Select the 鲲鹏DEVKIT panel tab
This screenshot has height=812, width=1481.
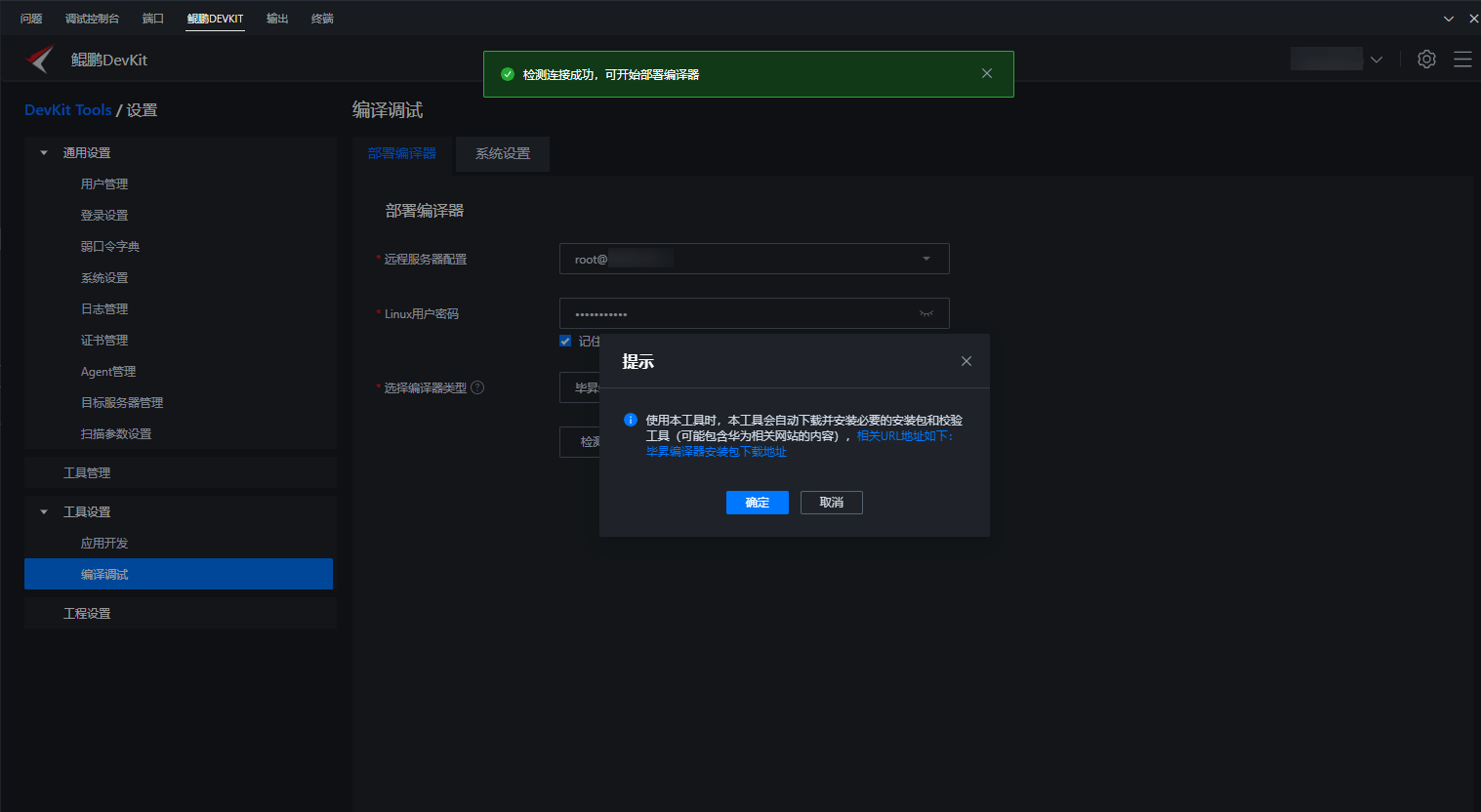pos(216,19)
